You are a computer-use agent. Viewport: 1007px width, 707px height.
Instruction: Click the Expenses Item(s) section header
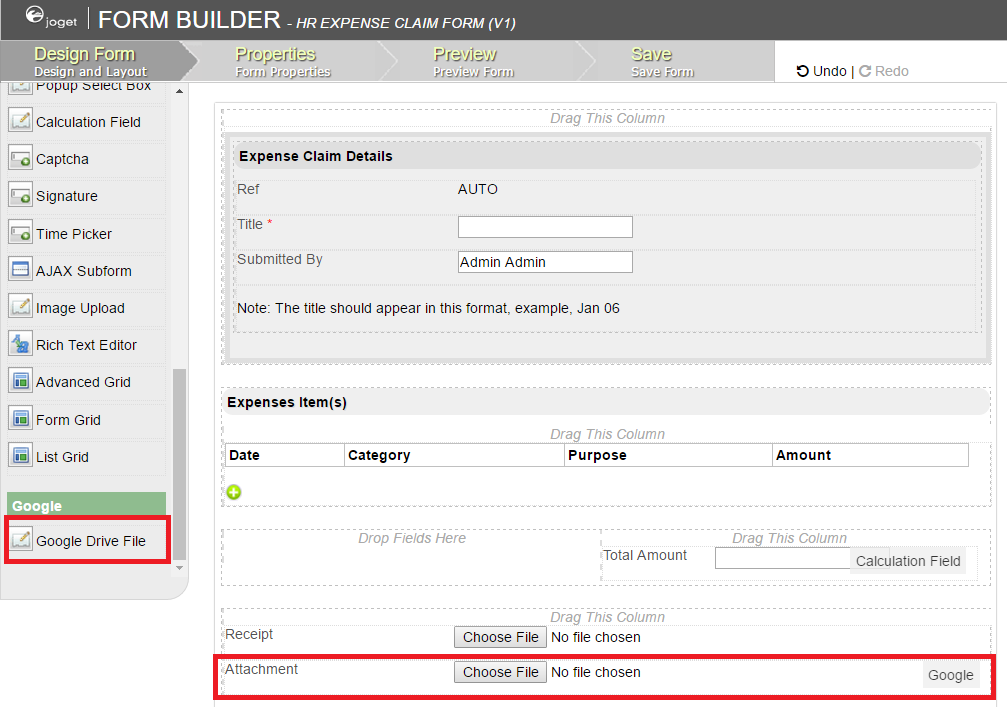click(x=607, y=402)
